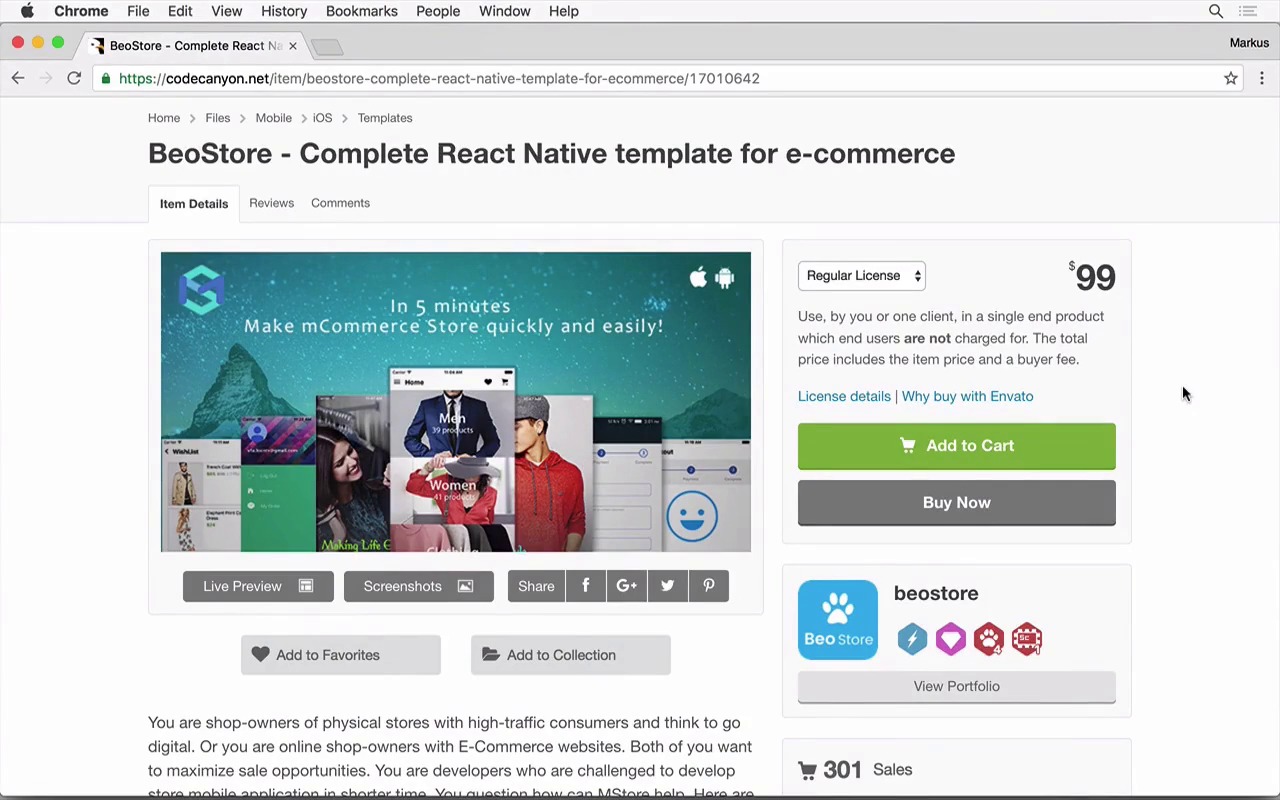The height and width of the screenshot is (800, 1280).
Task: Open the File menu
Action: 138,11
